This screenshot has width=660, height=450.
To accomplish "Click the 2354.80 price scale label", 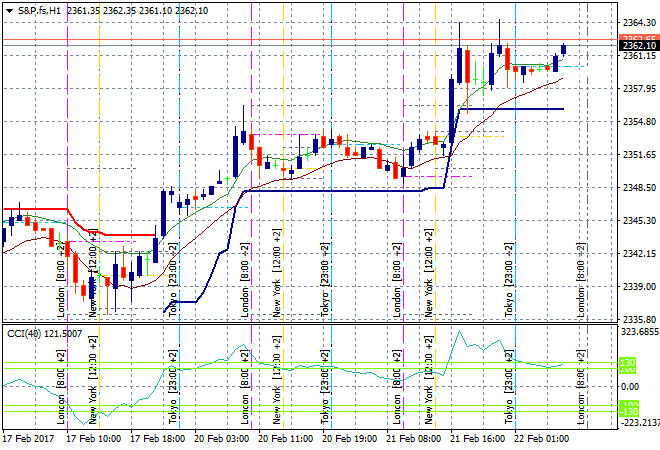I will 637,122.
